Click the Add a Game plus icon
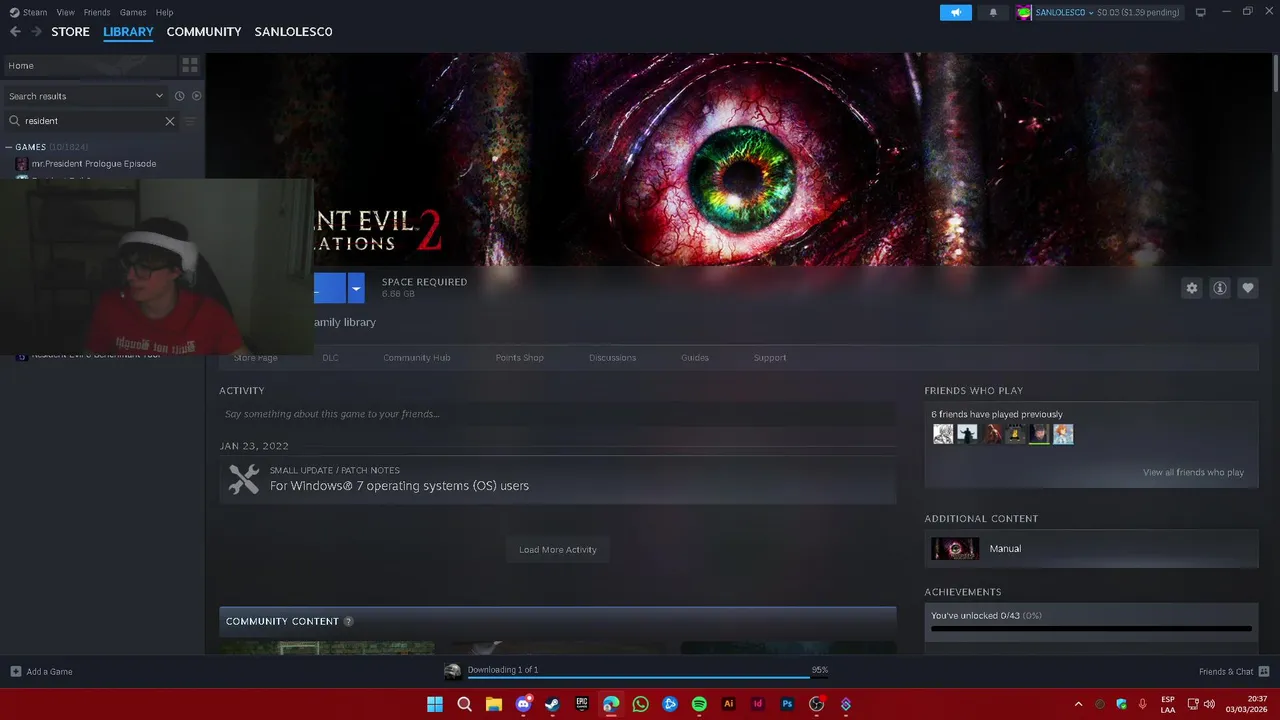Screen dimensions: 1280x720 tap(15, 672)
